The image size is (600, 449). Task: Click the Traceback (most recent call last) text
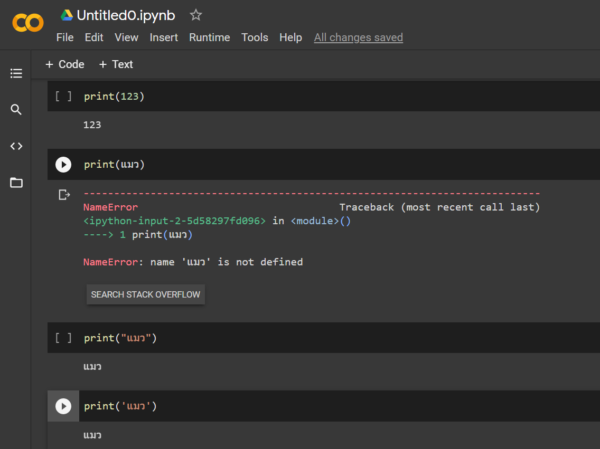pyautogui.click(x=440, y=207)
